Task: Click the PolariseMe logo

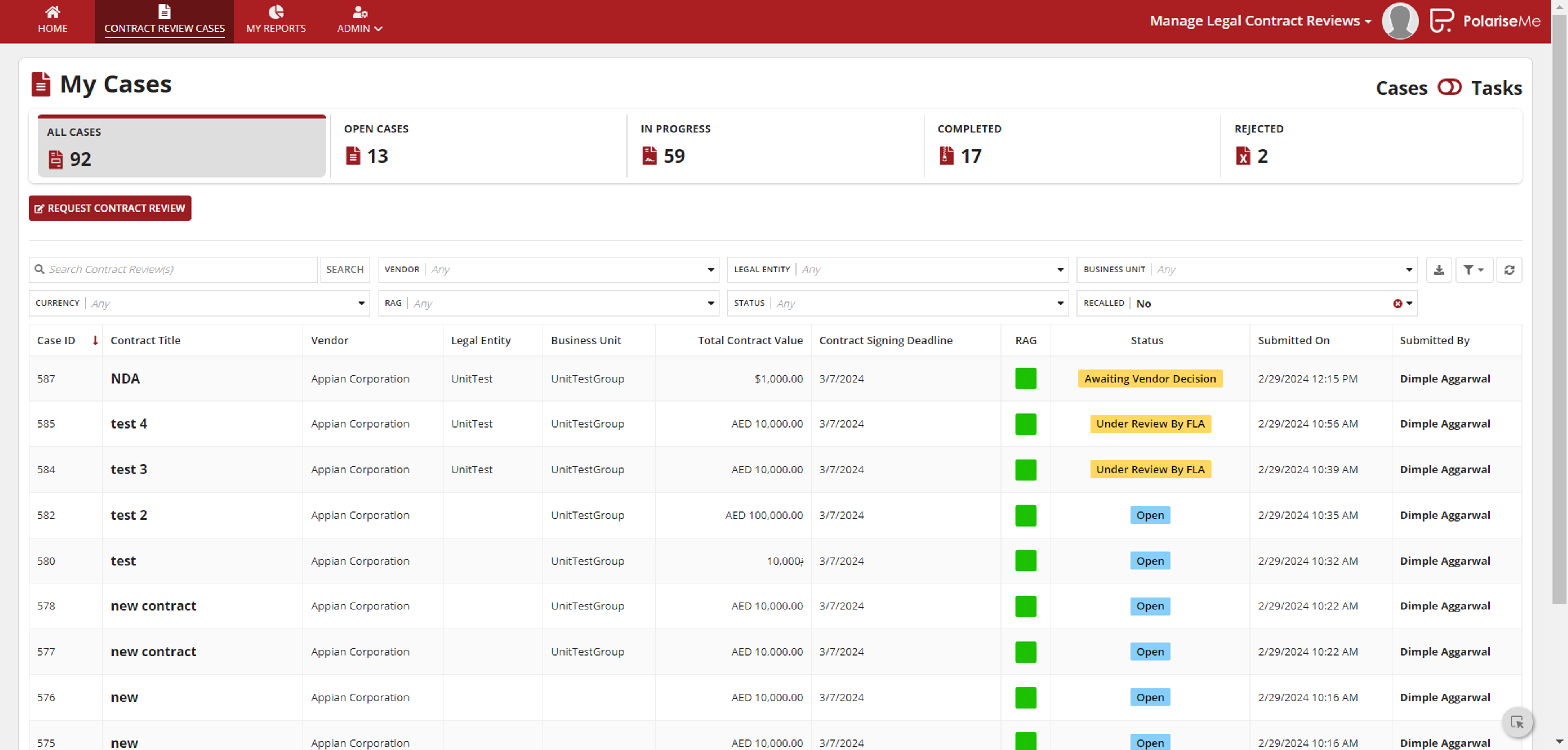Action: coord(1485,21)
